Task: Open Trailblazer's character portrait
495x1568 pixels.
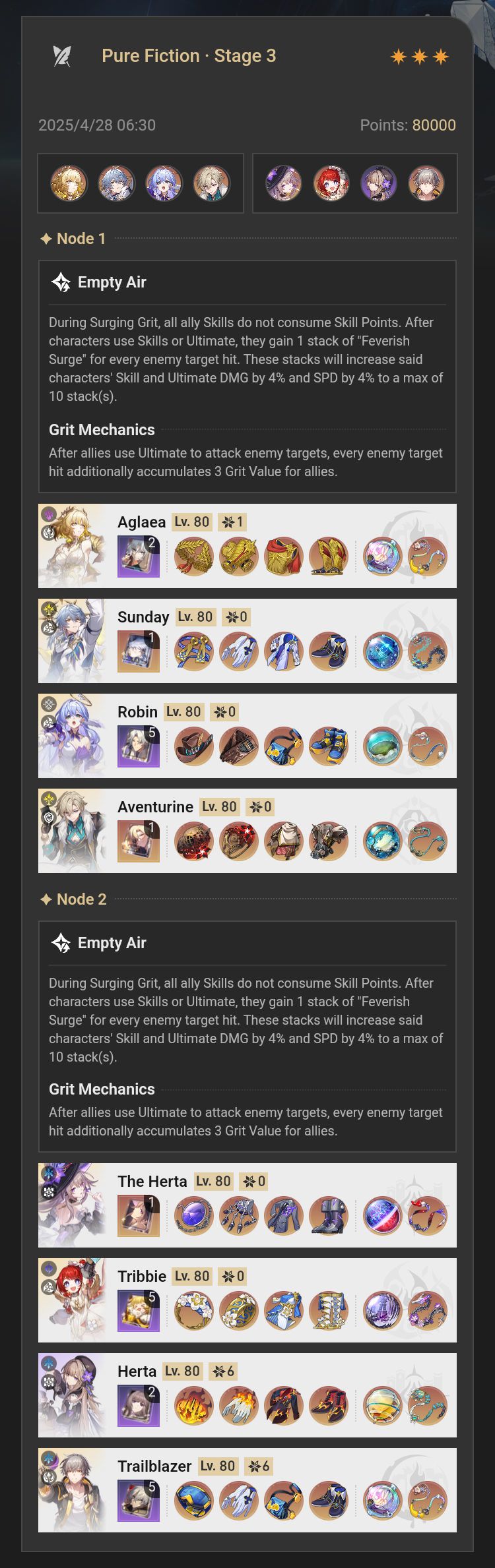Action: tap(72, 1490)
